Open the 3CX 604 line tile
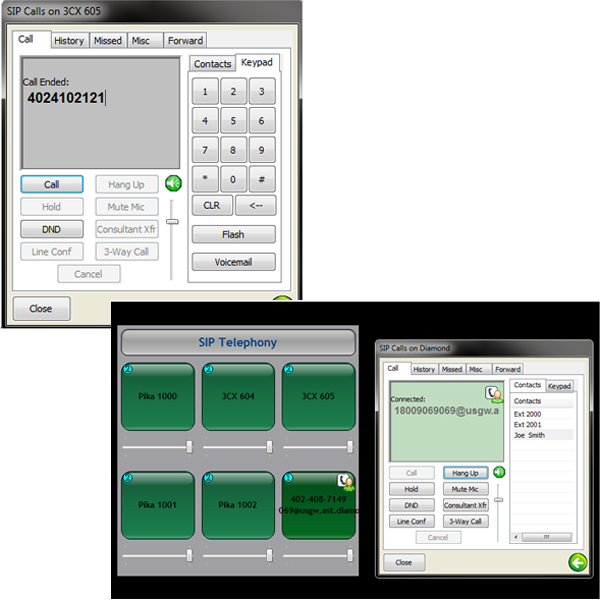Viewport: 600px width, 600px height. 238,396
